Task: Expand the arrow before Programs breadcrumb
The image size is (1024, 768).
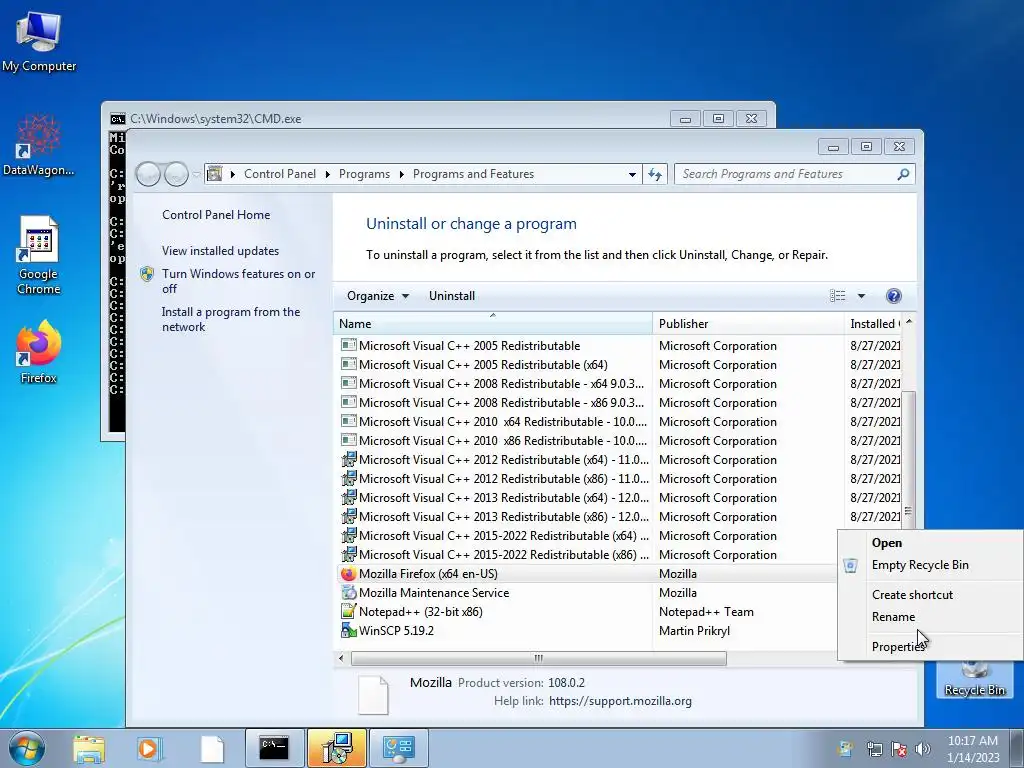Action: [327, 174]
